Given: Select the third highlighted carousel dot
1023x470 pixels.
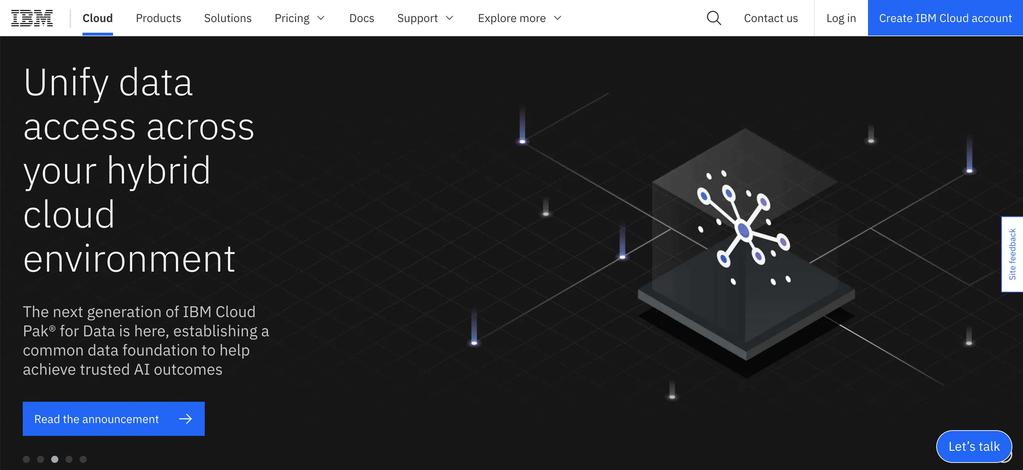Looking at the screenshot, I should click(x=55, y=459).
